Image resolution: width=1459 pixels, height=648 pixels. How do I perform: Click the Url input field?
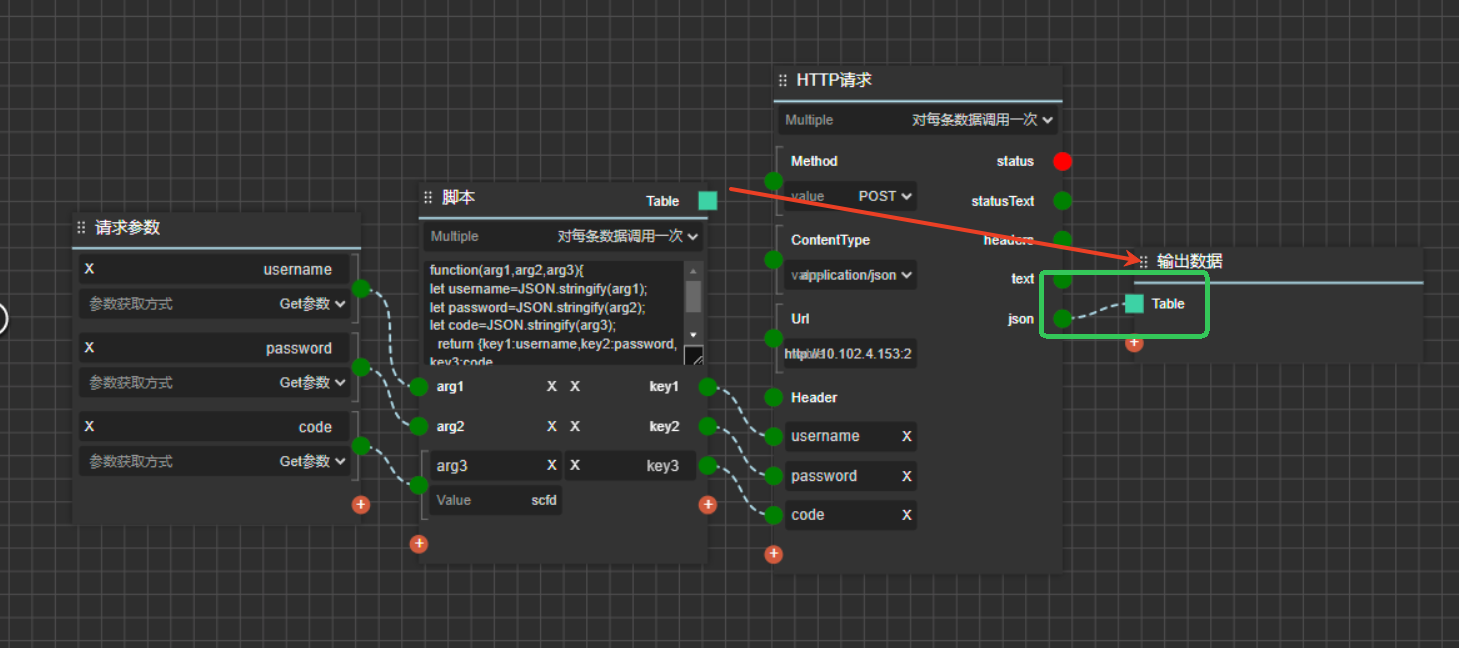click(x=850, y=354)
